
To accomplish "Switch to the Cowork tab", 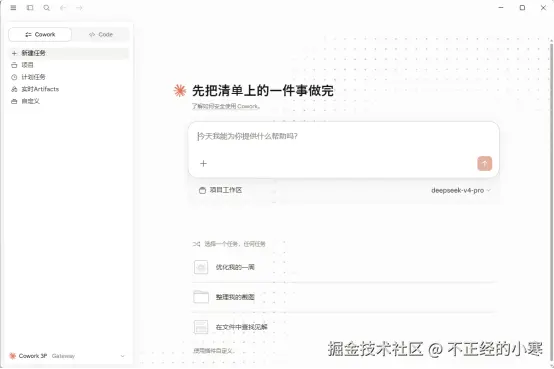I will [40, 35].
